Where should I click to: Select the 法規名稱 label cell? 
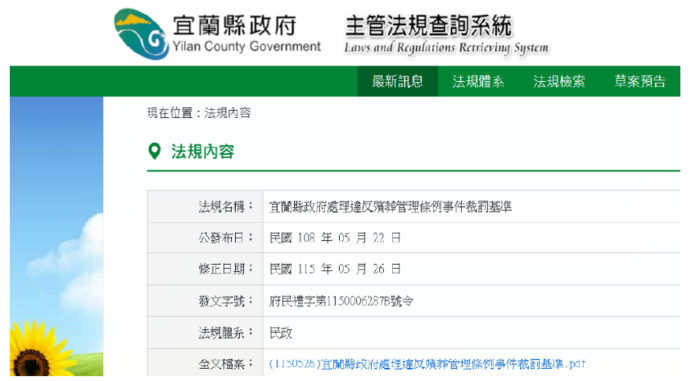[205, 206]
